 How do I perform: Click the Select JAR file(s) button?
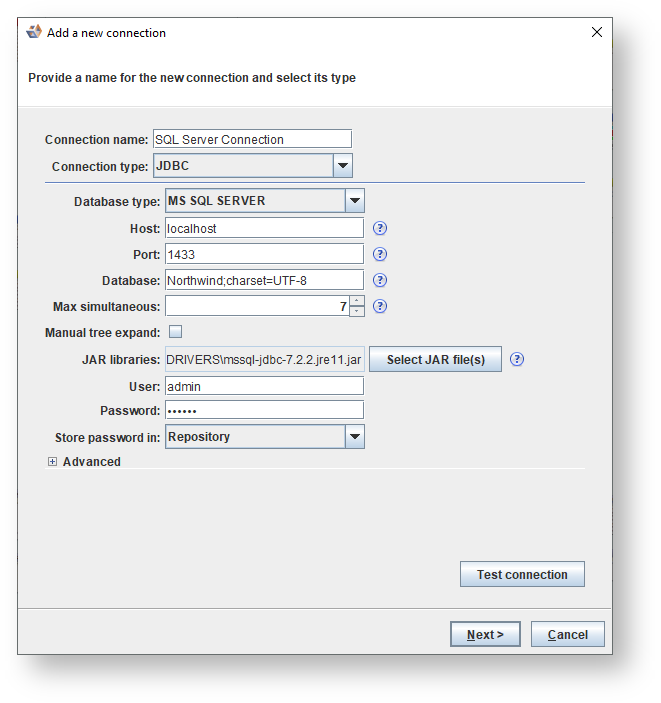[x=435, y=360]
